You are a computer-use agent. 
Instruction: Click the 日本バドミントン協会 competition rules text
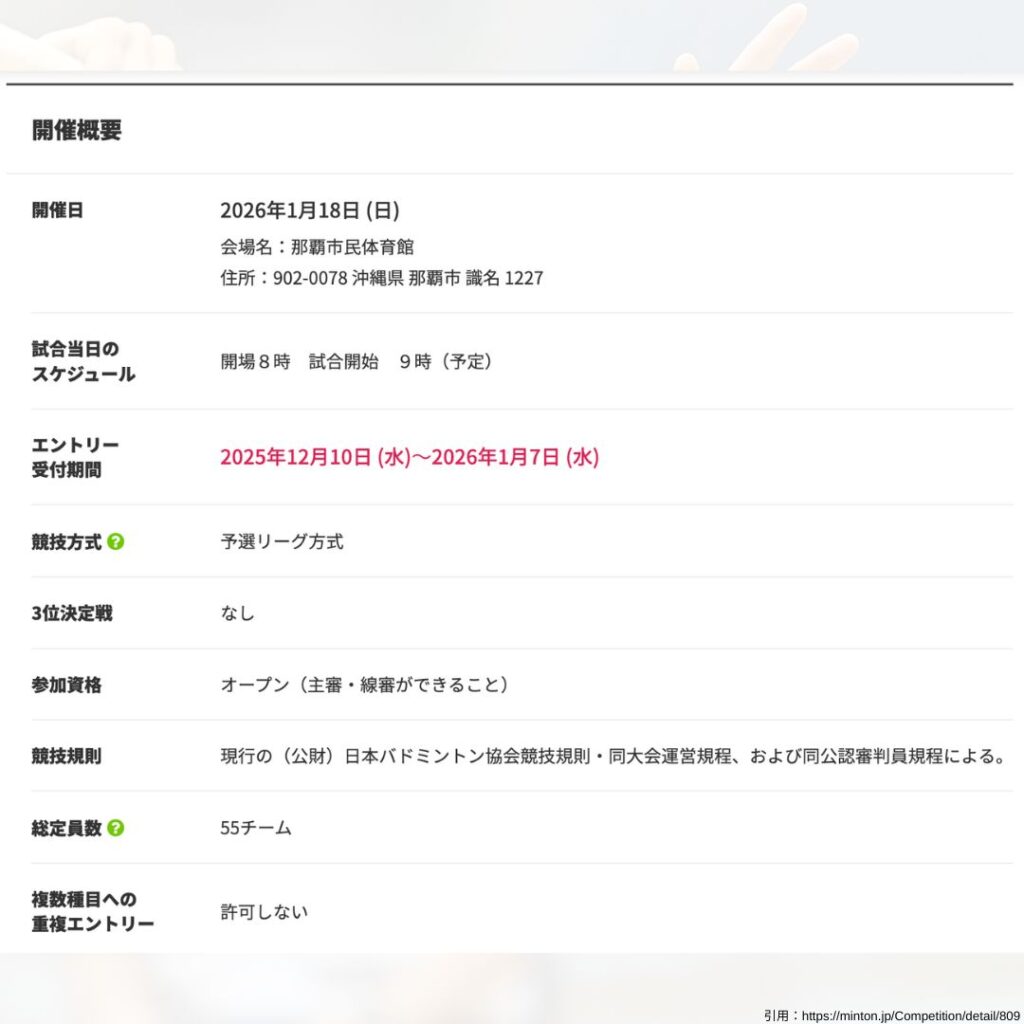[x=612, y=756]
